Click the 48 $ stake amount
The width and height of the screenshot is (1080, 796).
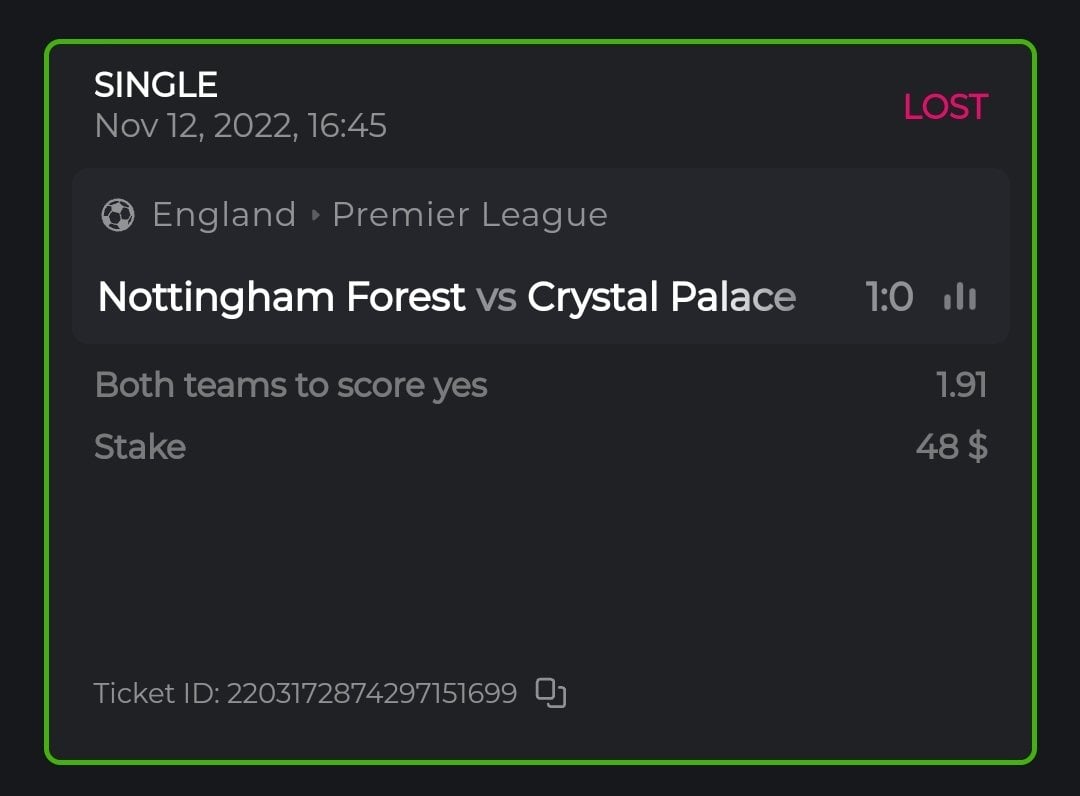point(951,446)
